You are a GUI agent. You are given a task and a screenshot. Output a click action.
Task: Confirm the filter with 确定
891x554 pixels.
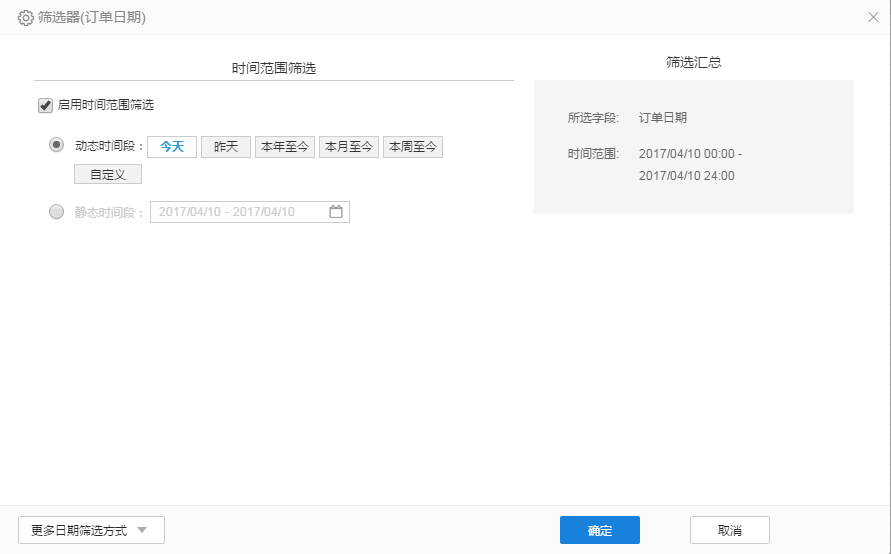click(x=599, y=530)
